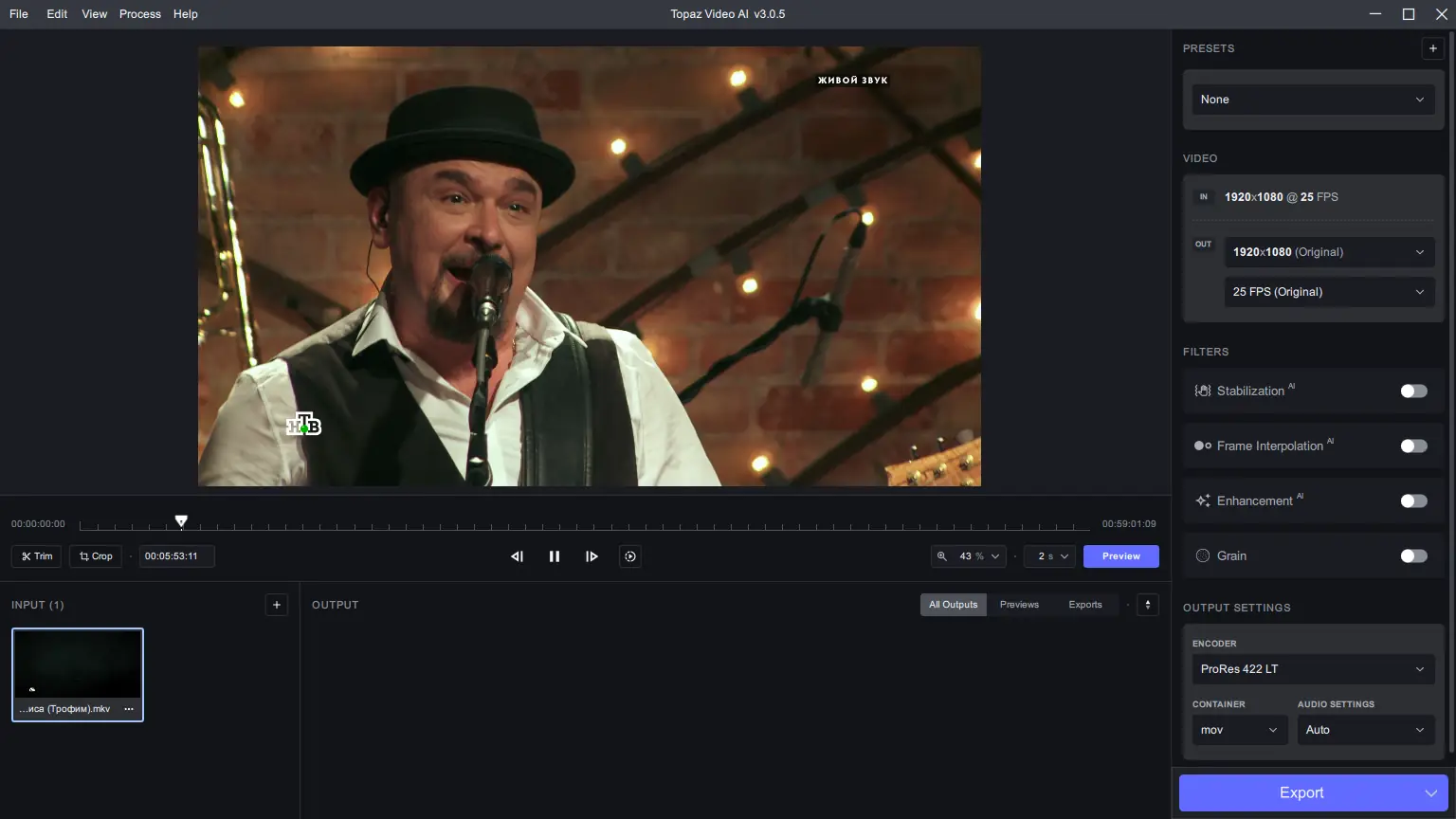1456x819 pixels.
Task: Open the Edit menu
Action: tap(57, 14)
